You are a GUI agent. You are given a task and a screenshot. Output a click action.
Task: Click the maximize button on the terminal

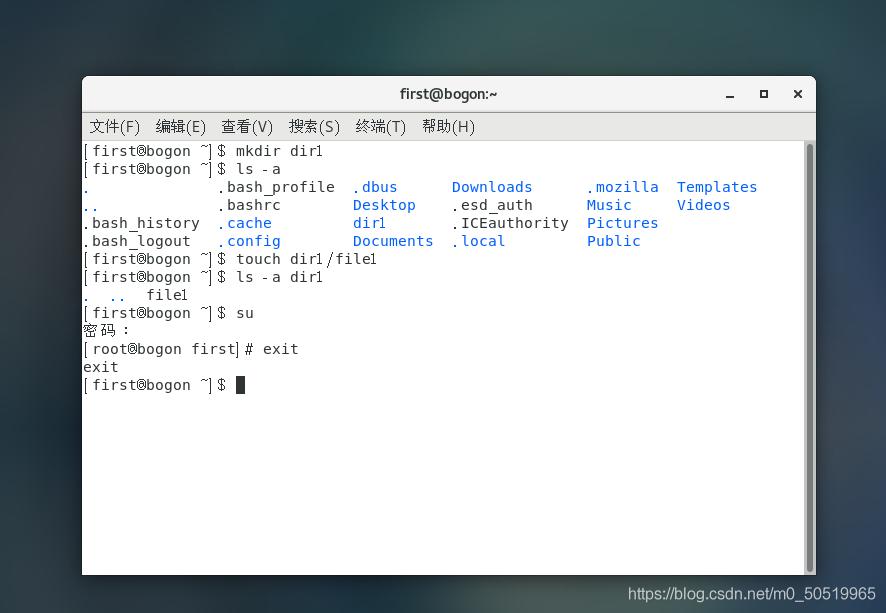(x=763, y=93)
